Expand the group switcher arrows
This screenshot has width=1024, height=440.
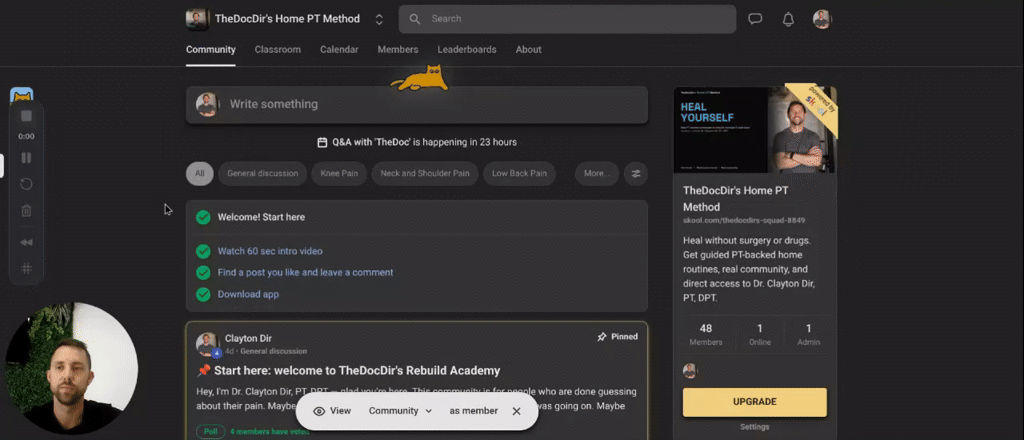point(379,19)
